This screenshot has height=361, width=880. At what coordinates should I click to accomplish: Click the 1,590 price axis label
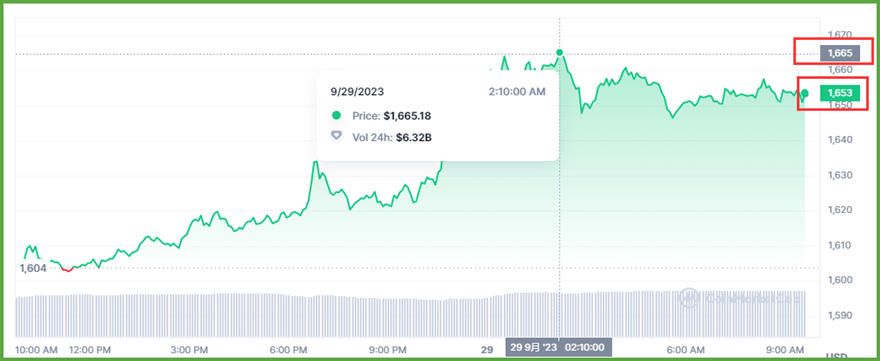click(840, 316)
